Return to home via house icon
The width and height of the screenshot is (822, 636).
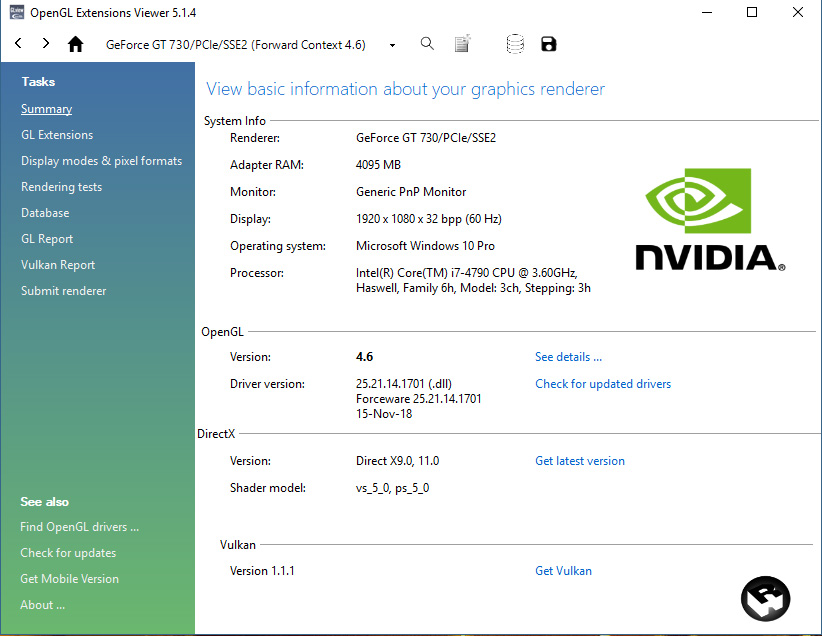(x=75, y=44)
